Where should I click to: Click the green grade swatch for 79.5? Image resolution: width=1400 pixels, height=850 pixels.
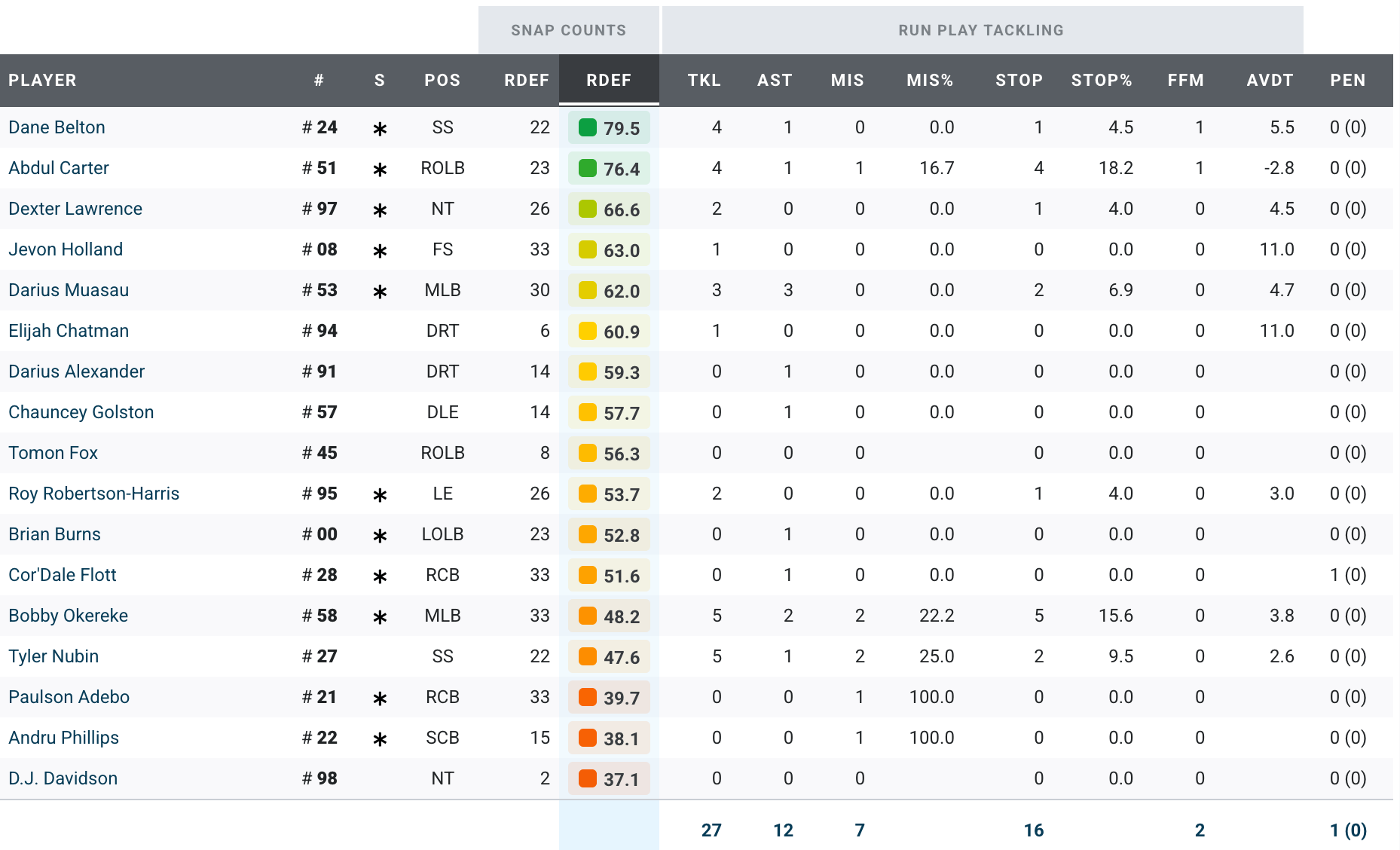point(588,127)
